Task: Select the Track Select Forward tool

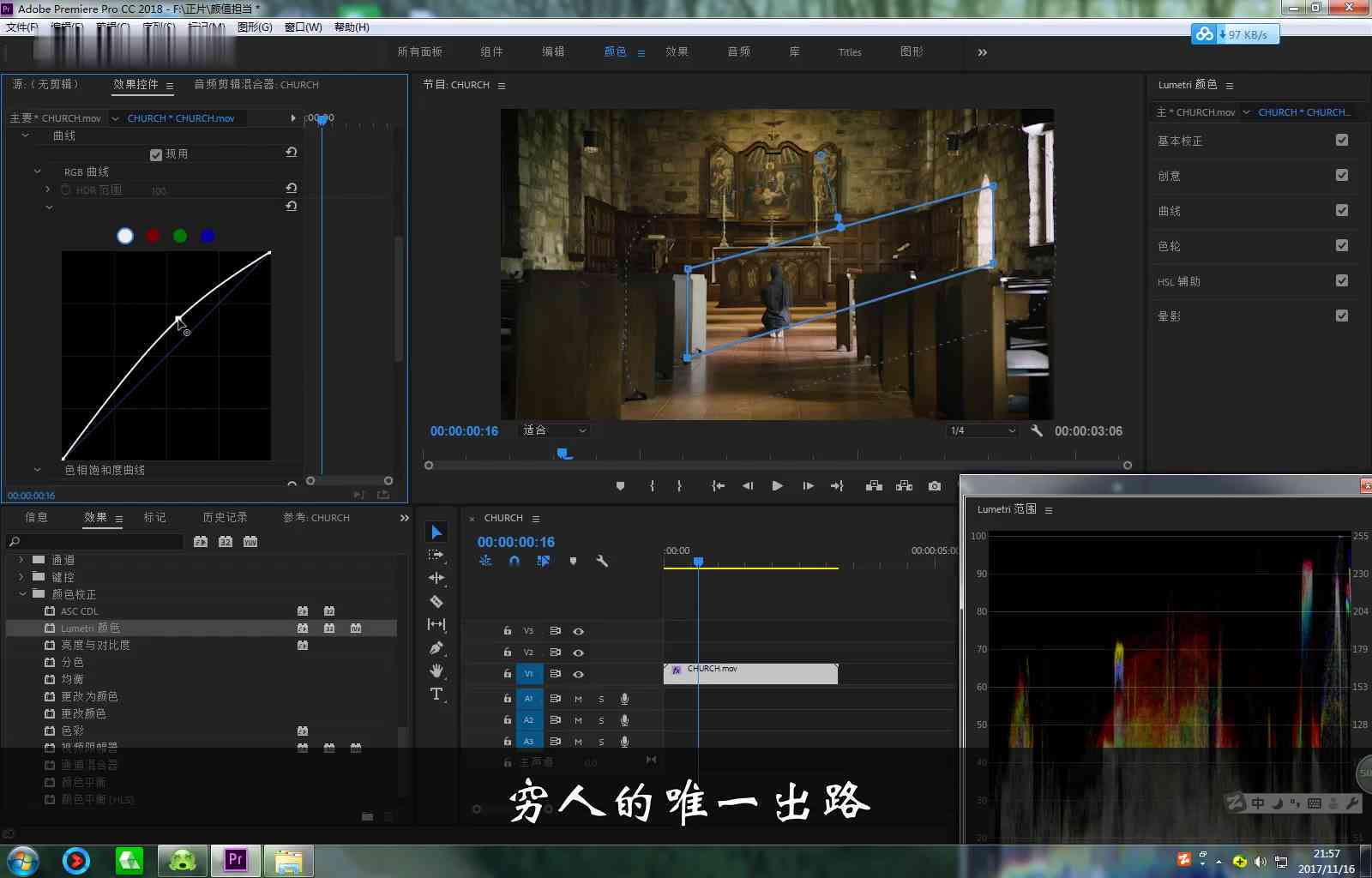Action: [436, 555]
